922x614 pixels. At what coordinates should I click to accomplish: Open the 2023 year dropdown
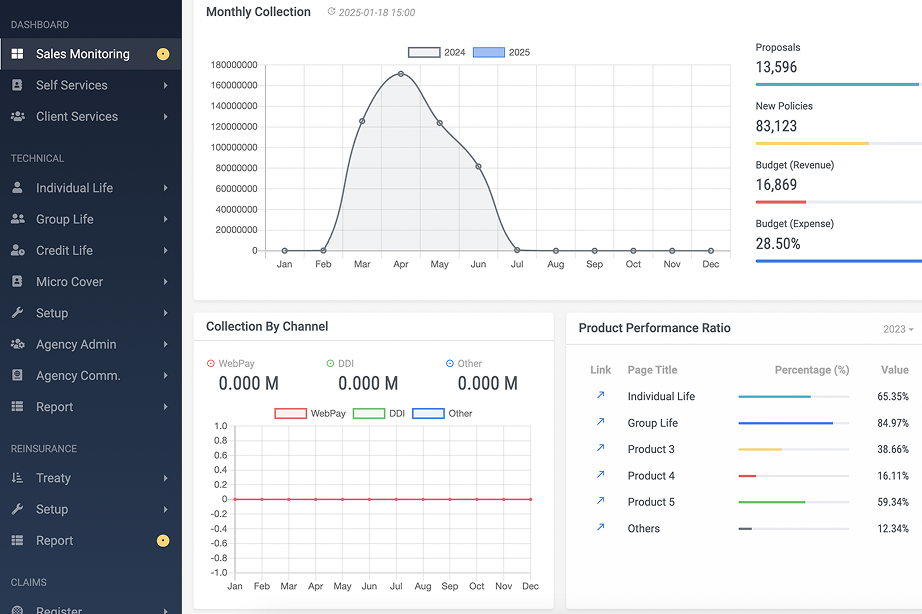pyautogui.click(x=897, y=329)
